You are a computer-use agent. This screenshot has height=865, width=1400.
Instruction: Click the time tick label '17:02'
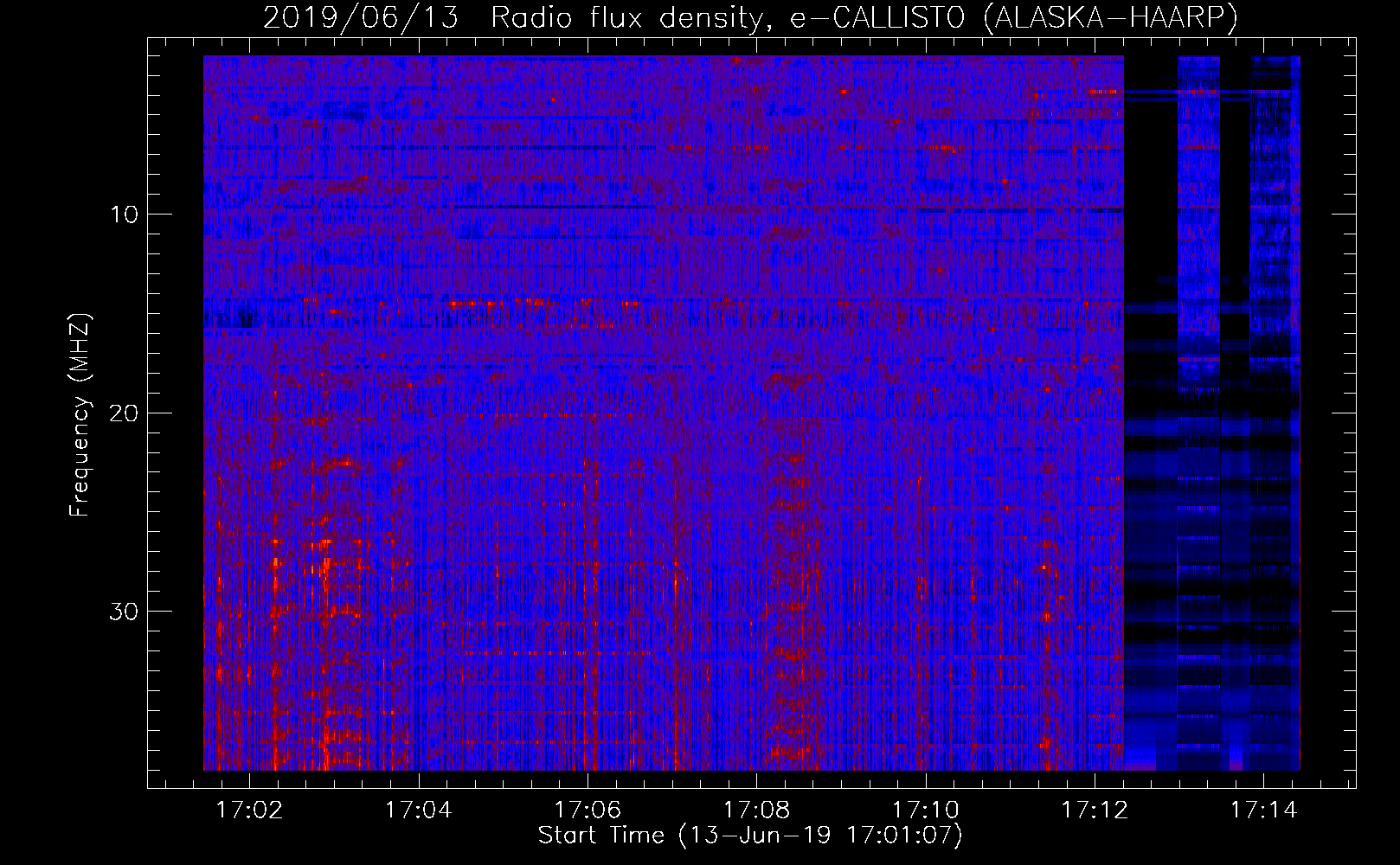tap(250, 811)
